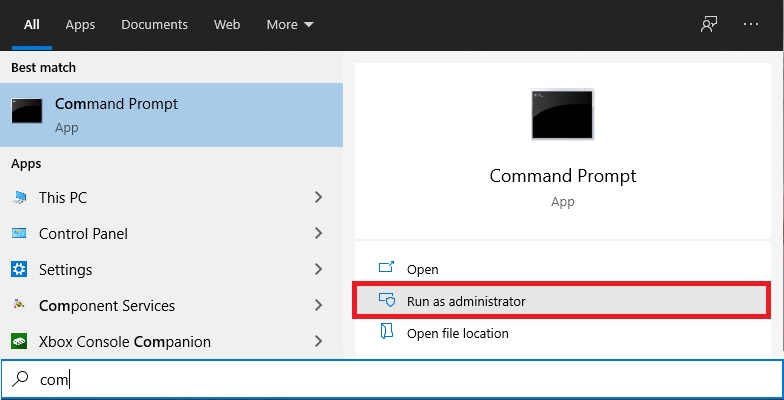Switch to the Documents tab
The width and height of the screenshot is (784, 400).
[x=154, y=25]
